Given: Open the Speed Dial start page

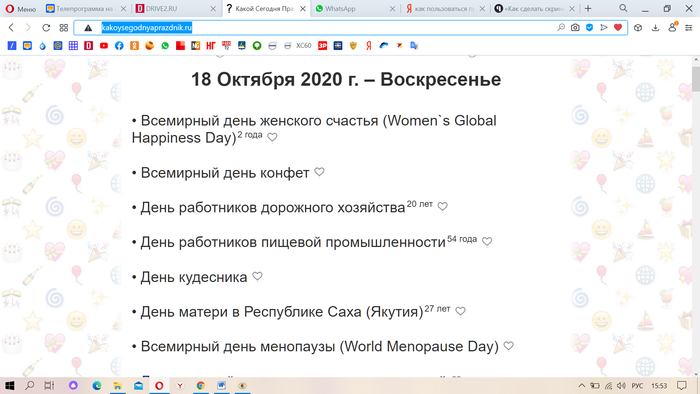Looking at the screenshot, I should 63,28.
